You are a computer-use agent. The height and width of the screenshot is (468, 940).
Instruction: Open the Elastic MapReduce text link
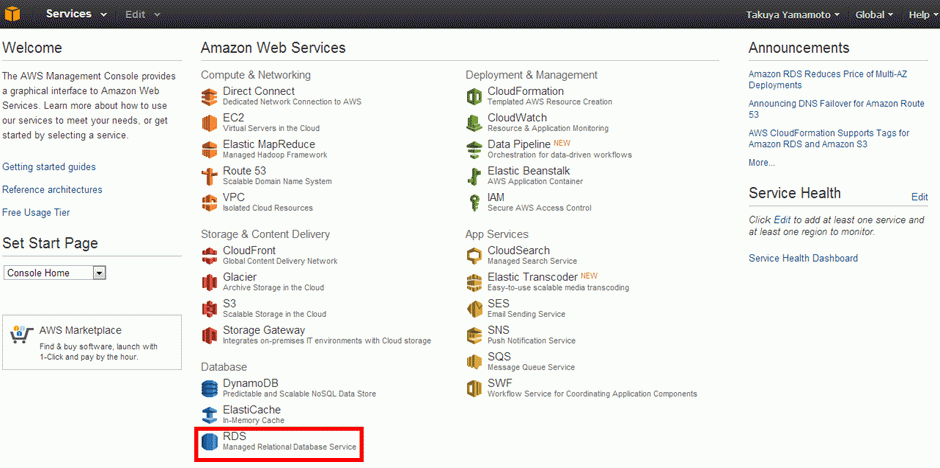269,144
